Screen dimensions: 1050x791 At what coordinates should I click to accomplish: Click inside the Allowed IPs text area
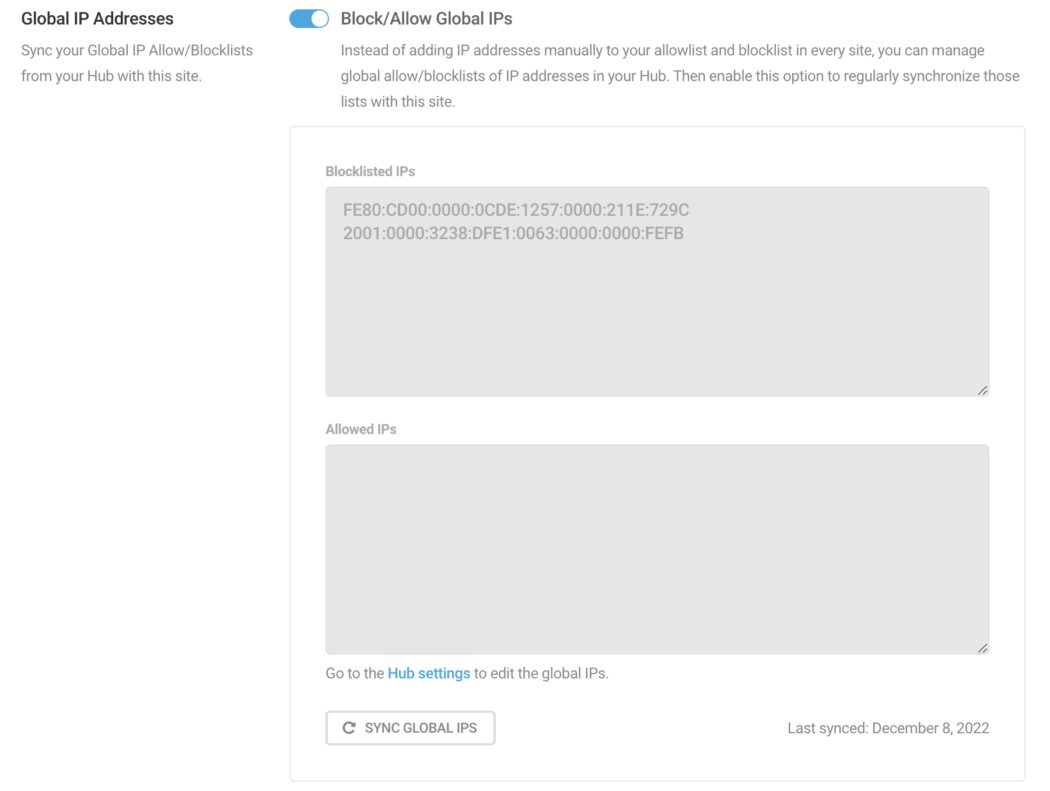coord(657,549)
